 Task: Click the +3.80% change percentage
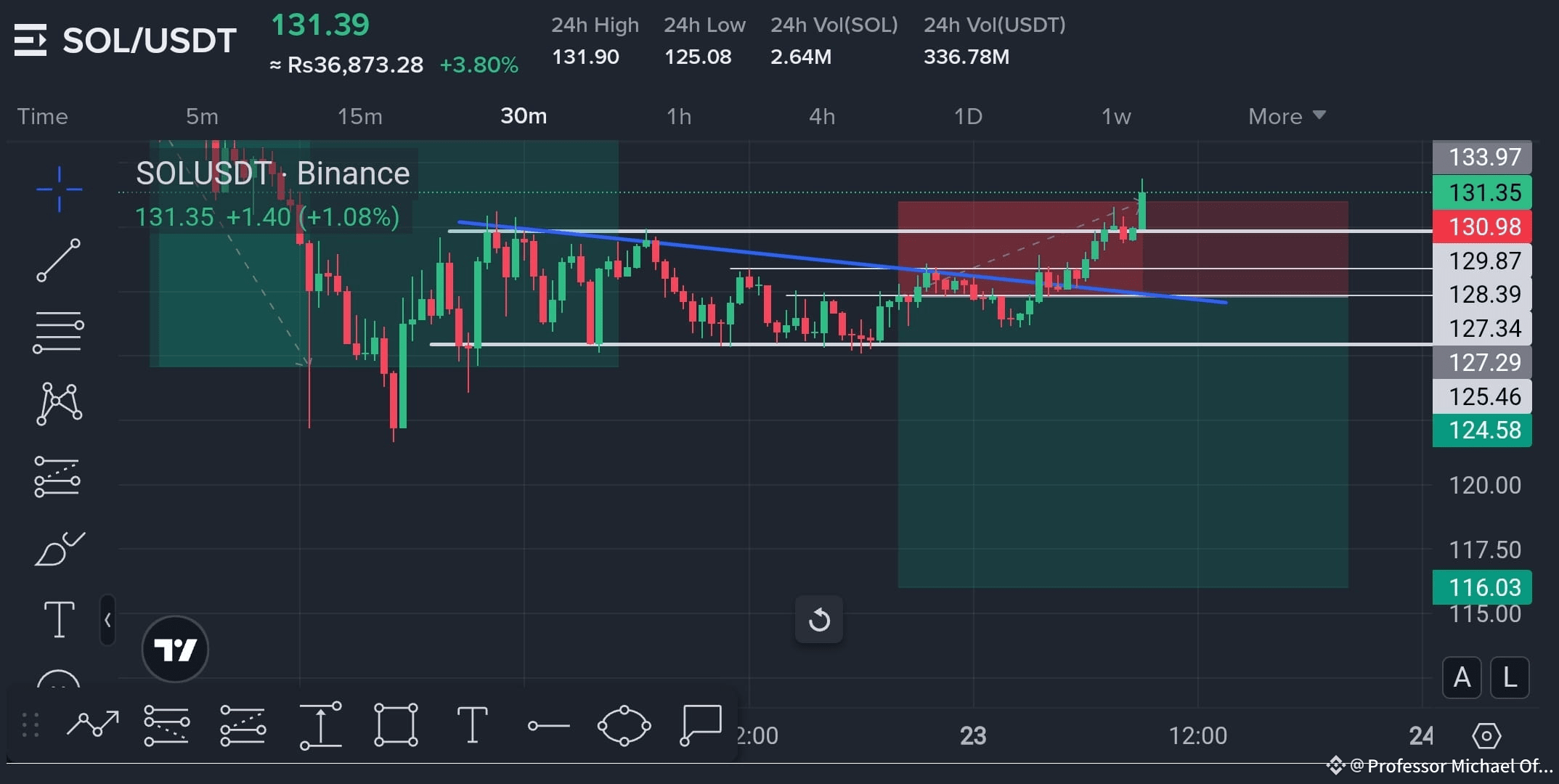click(x=479, y=65)
